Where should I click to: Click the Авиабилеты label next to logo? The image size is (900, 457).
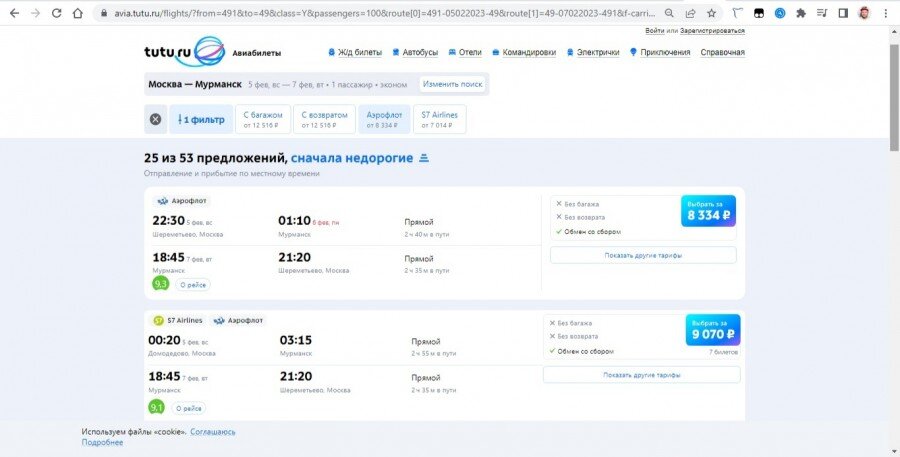tap(257, 53)
